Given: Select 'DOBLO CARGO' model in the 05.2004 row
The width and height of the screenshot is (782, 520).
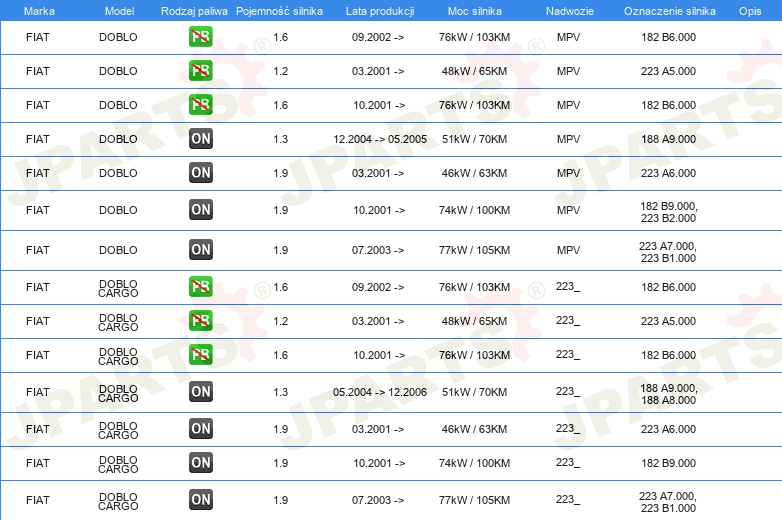Looking at the screenshot, I should pyautogui.click(x=118, y=393).
